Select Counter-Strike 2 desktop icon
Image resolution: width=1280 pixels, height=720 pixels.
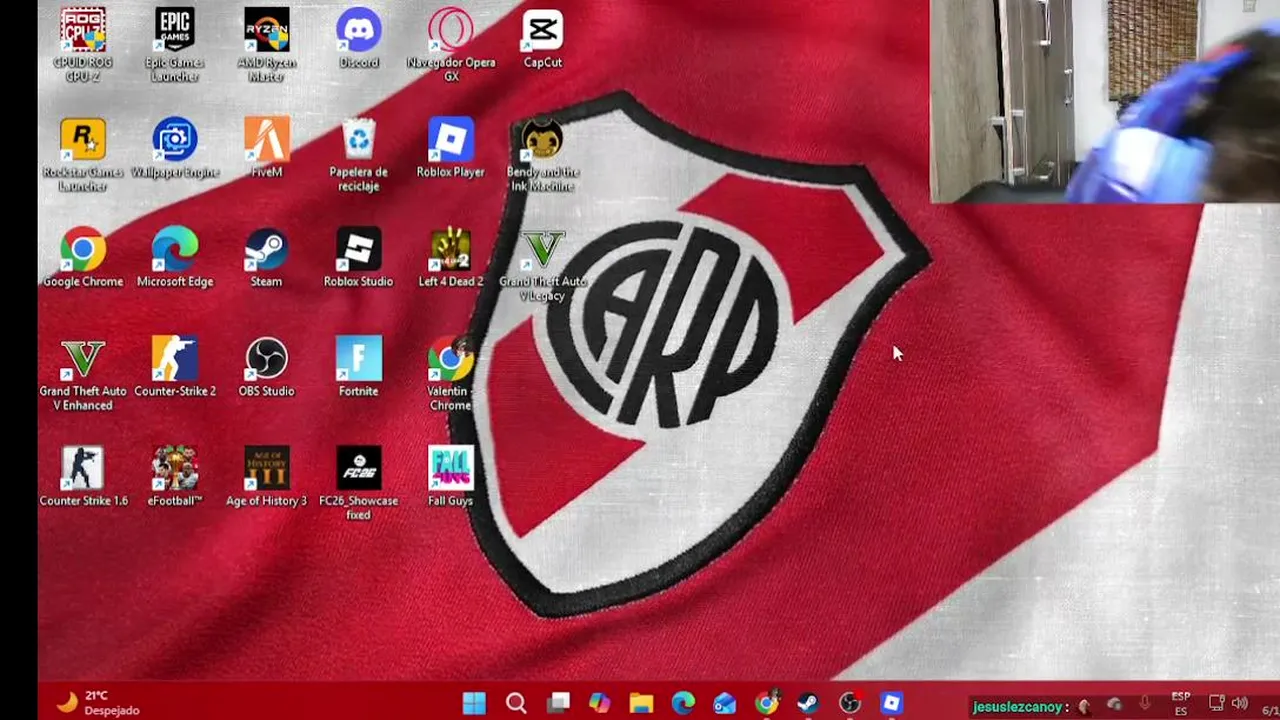click(x=175, y=367)
